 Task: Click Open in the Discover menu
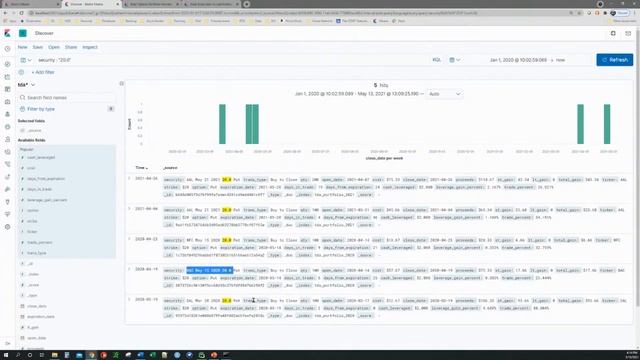(x=54, y=47)
